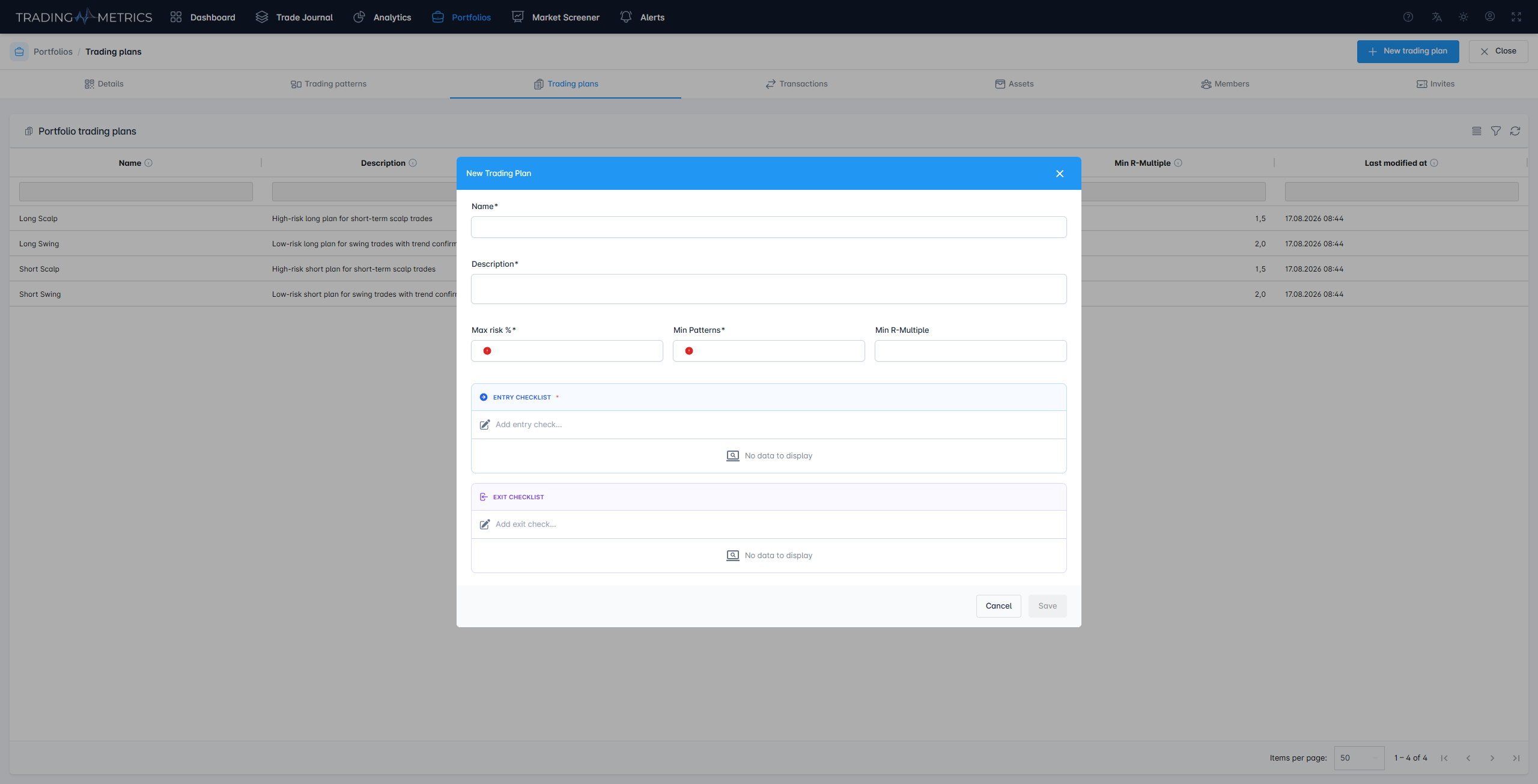The height and width of the screenshot is (784, 1538).
Task: Click Portfolios breadcrumb link
Action: click(53, 52)
